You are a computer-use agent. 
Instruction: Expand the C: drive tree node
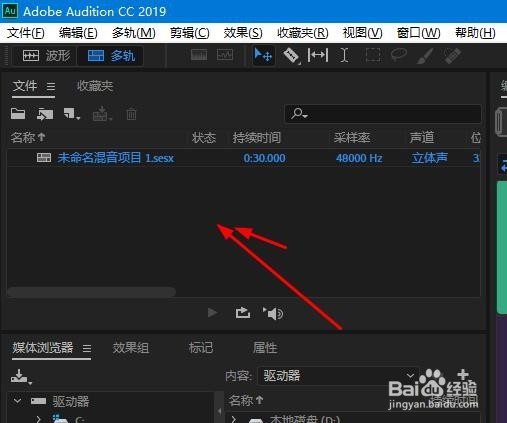click(x=39, y=419)
